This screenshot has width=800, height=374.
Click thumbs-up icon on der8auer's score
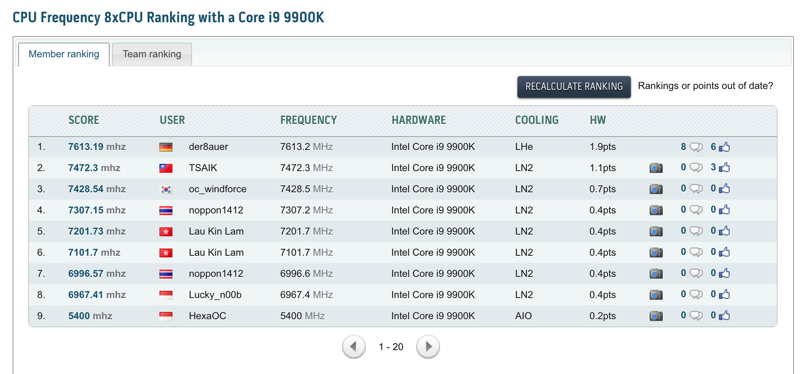tap(724, 147)
